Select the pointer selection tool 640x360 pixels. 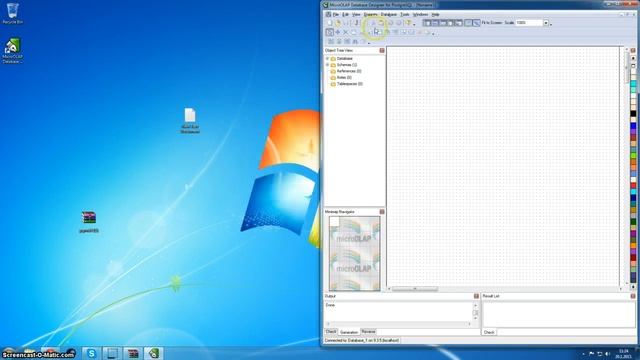click(x=329, y=32)
